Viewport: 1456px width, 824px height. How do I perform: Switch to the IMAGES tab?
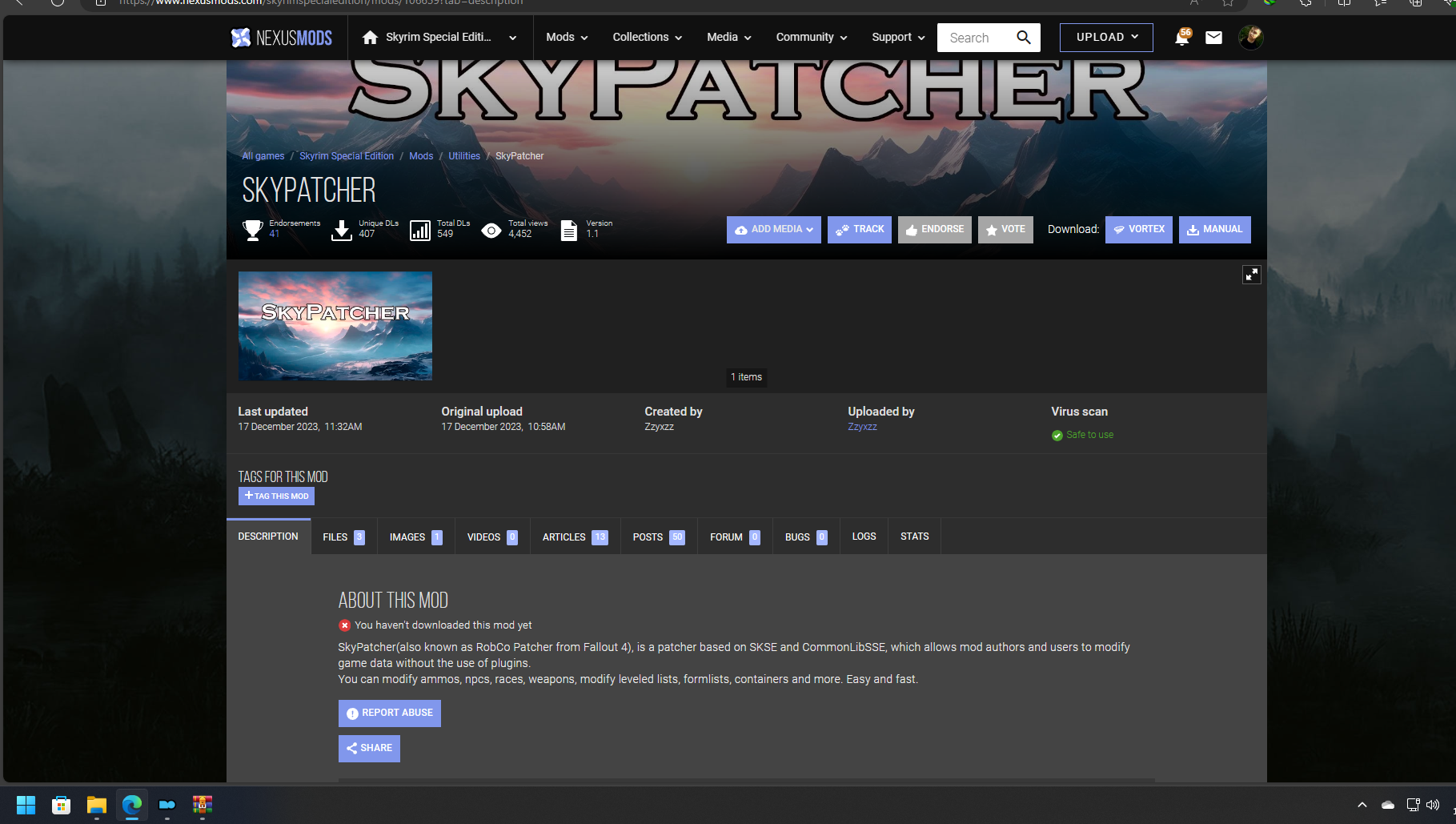415,537
